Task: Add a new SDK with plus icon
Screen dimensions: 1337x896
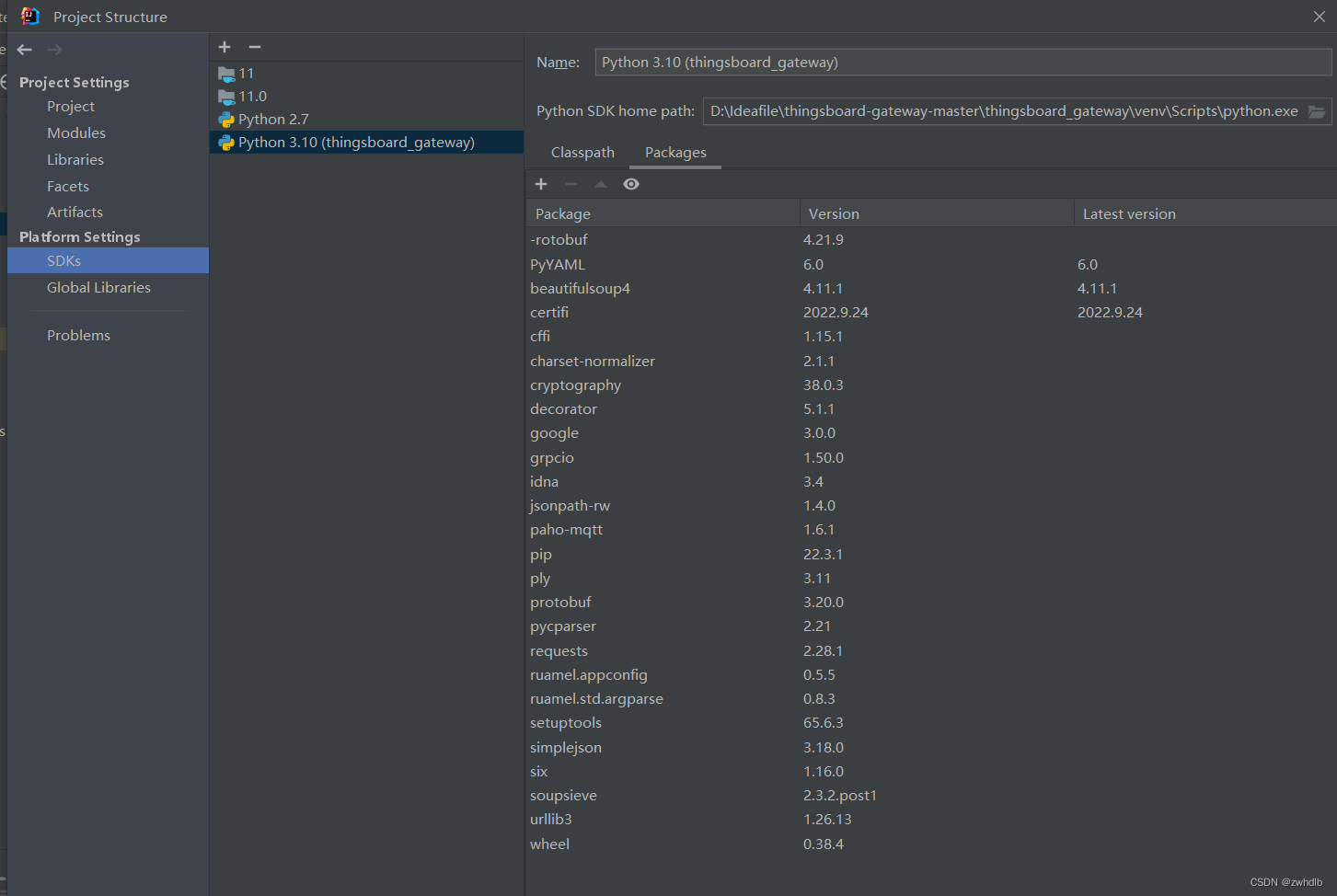Action: [225, 47]
